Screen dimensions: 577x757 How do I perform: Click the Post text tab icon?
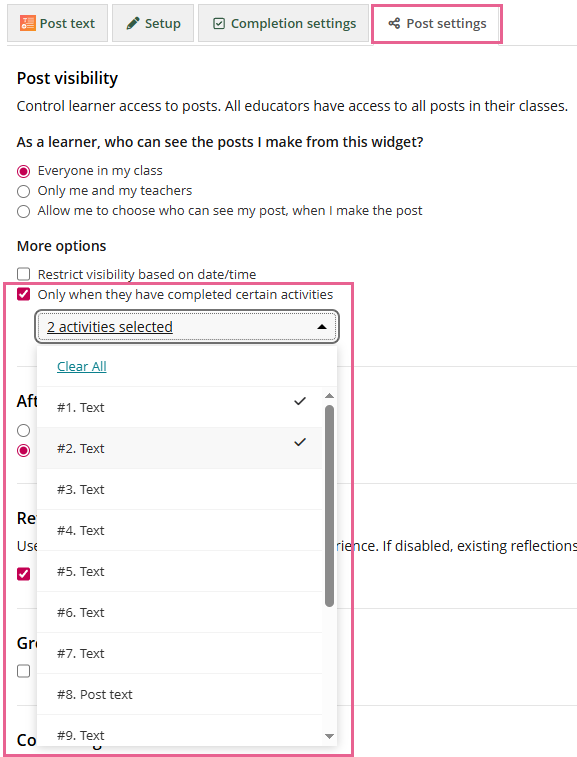click(28, 23)
